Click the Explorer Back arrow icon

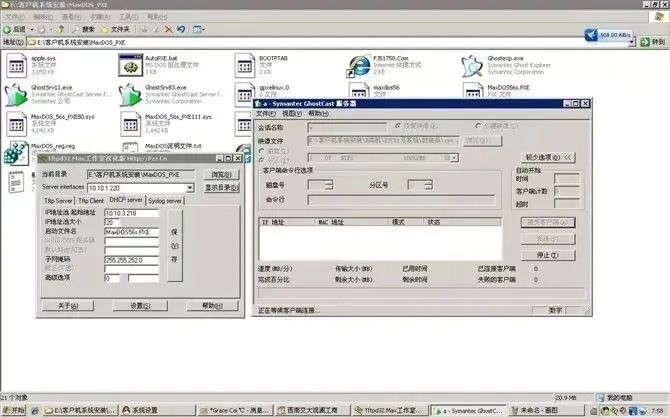(x=7, y=29)
